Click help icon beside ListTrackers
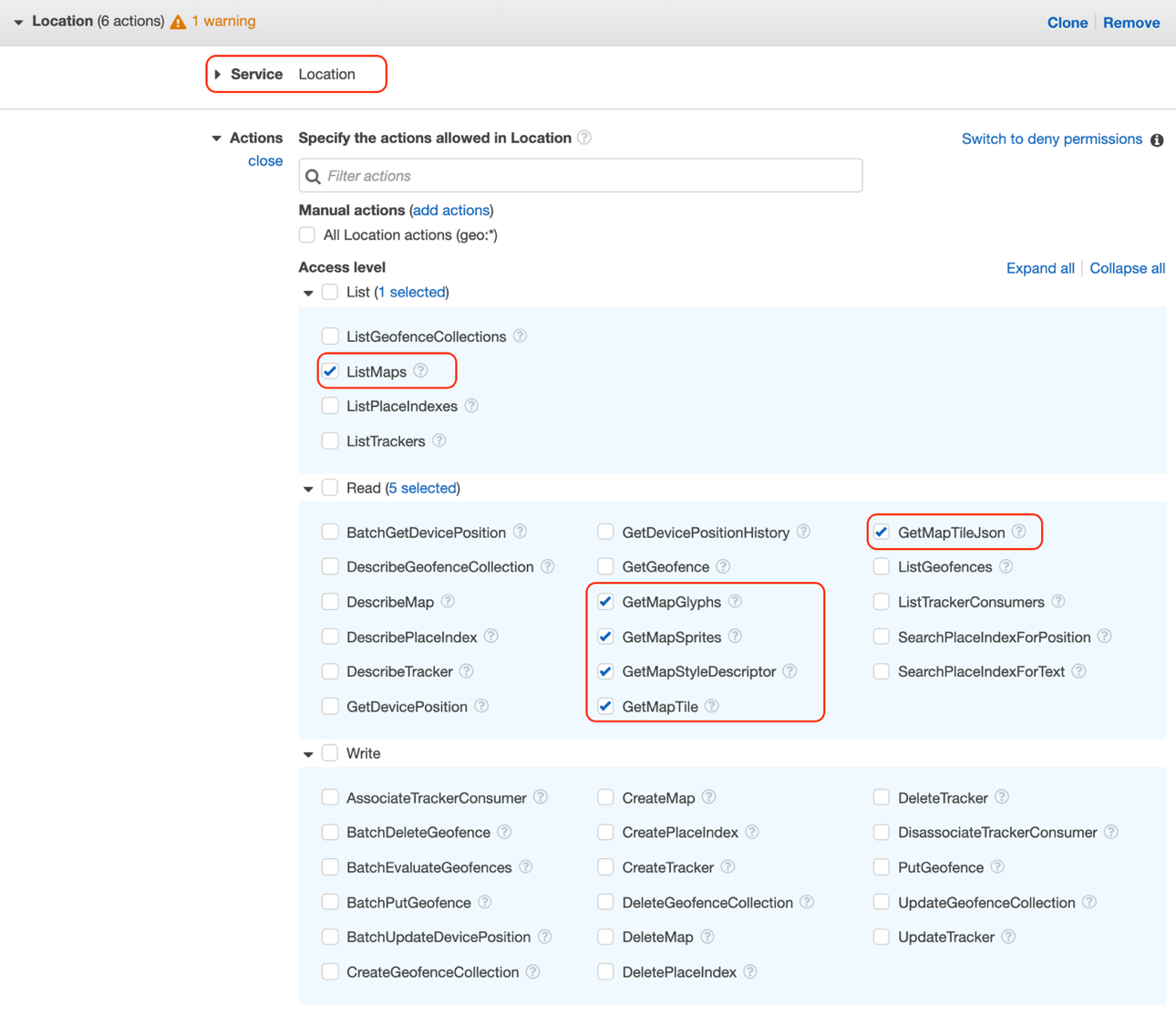1176x1026 pixels. coord(439,440)
